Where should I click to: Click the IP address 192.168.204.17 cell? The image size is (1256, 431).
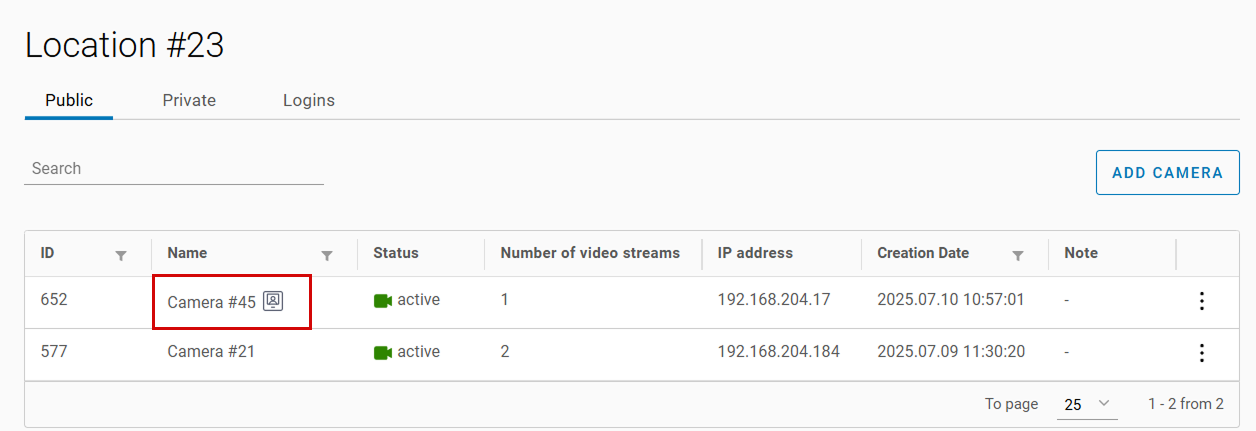pos(773,300)
